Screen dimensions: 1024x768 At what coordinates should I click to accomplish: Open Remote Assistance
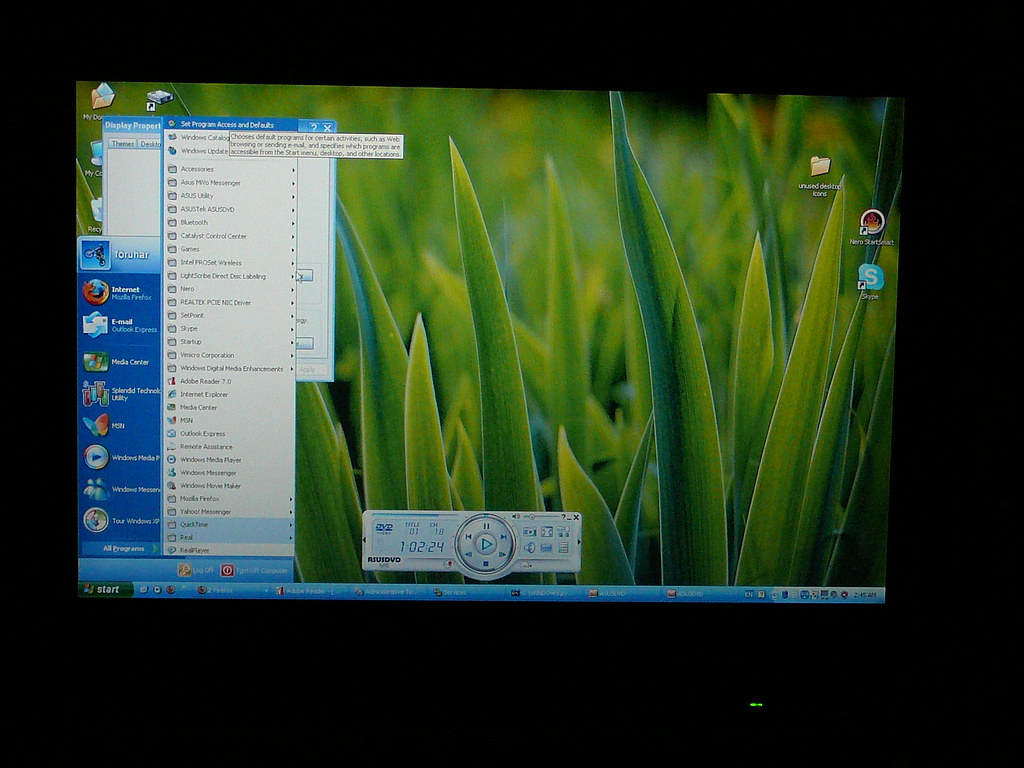click(230, 447)
